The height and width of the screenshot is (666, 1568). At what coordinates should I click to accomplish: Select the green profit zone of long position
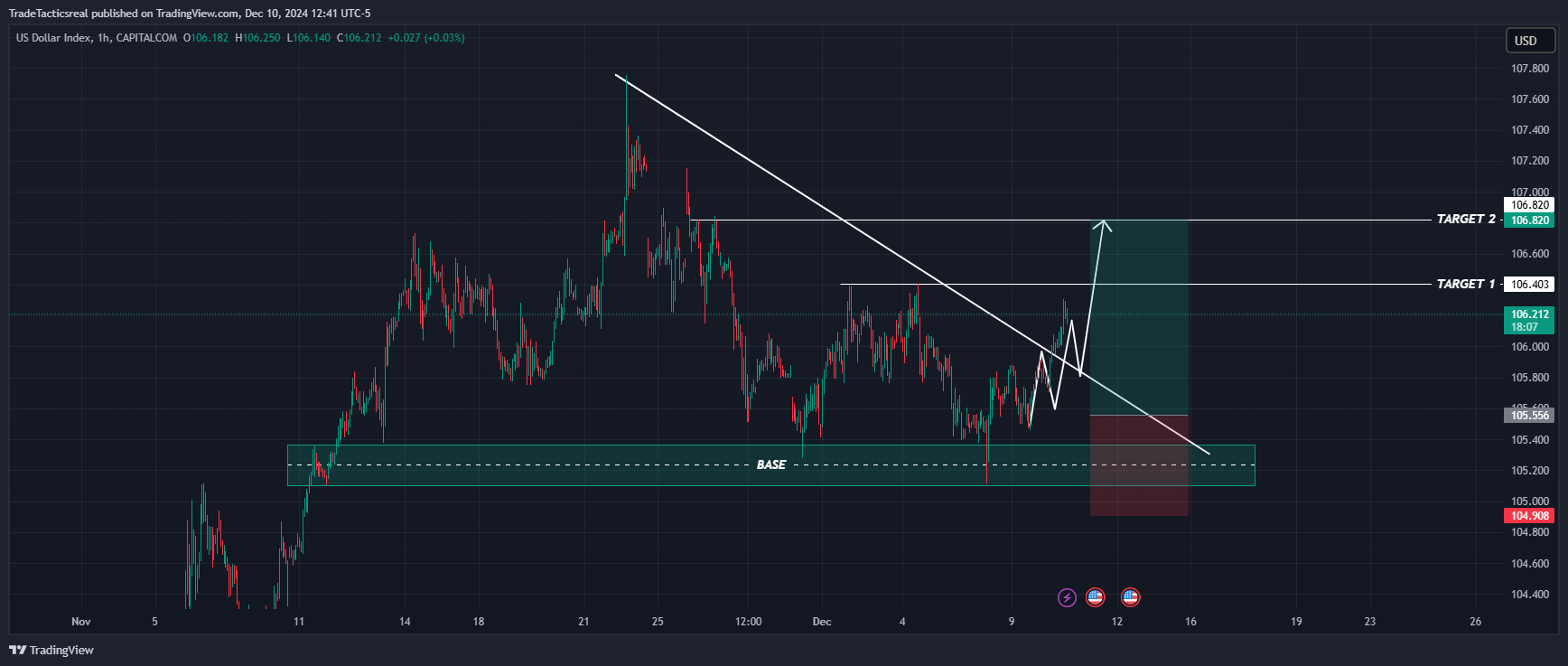[x=1139, y=318]
